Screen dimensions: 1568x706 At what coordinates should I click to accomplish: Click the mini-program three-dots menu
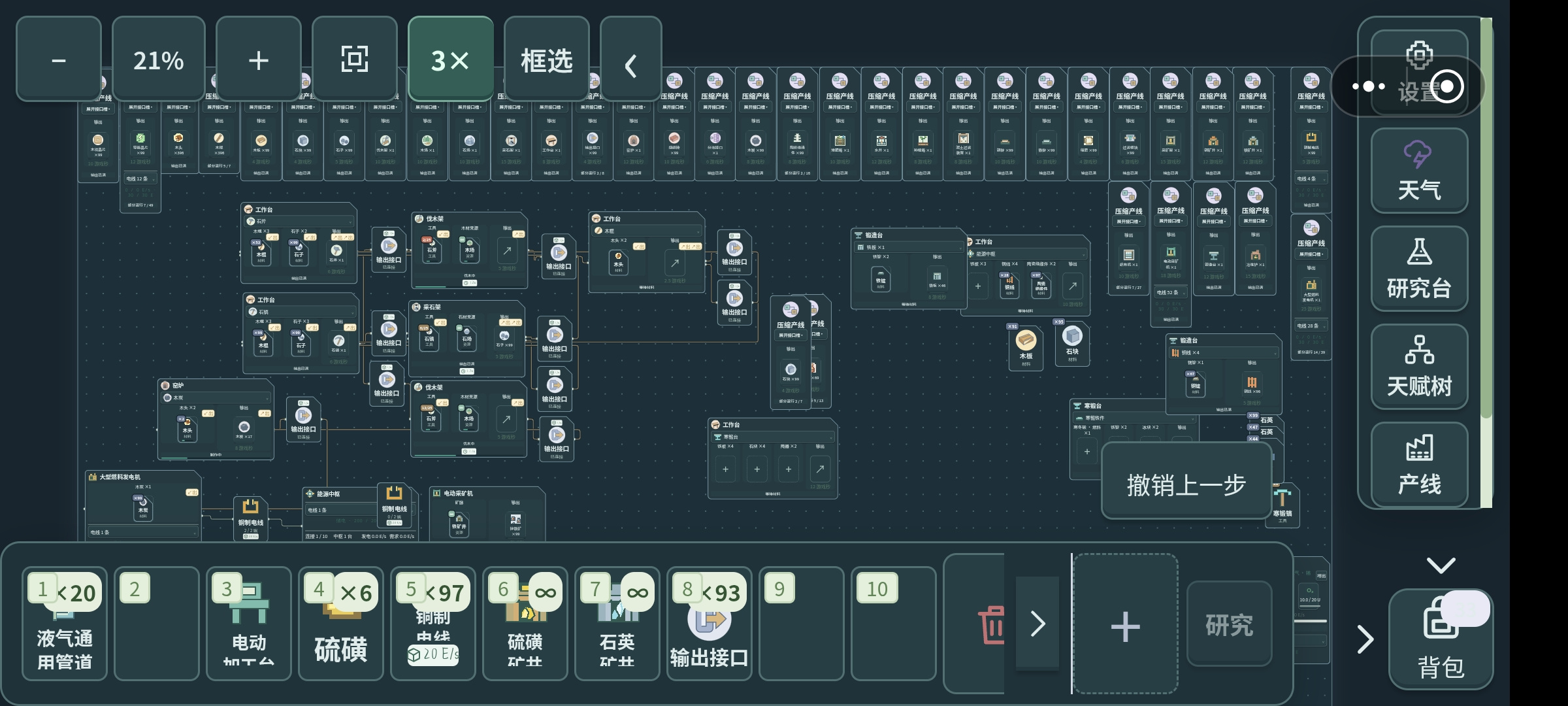pos(1369,86)
